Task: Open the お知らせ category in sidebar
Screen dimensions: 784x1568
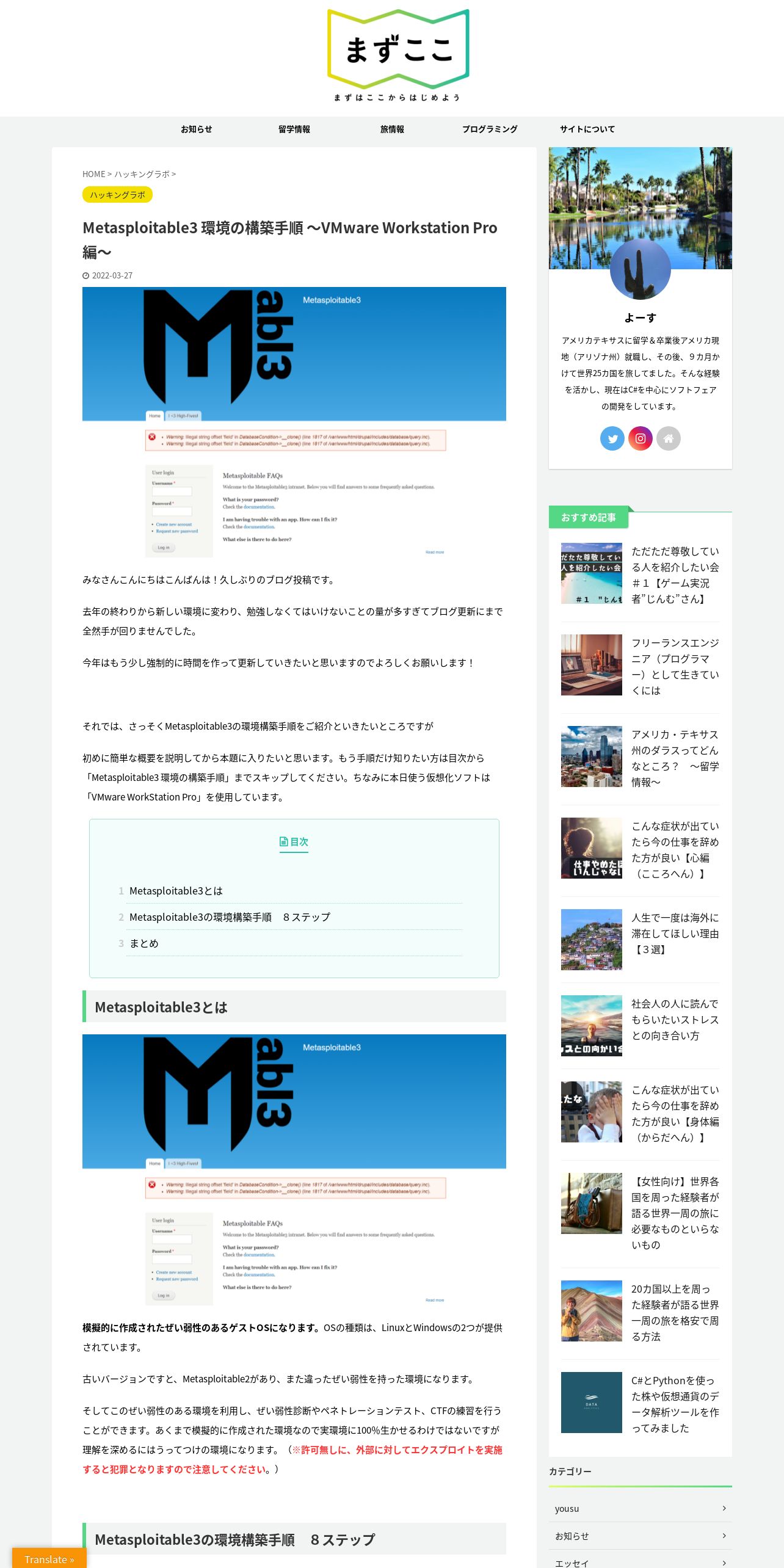Action: [x=641, y=1536]
